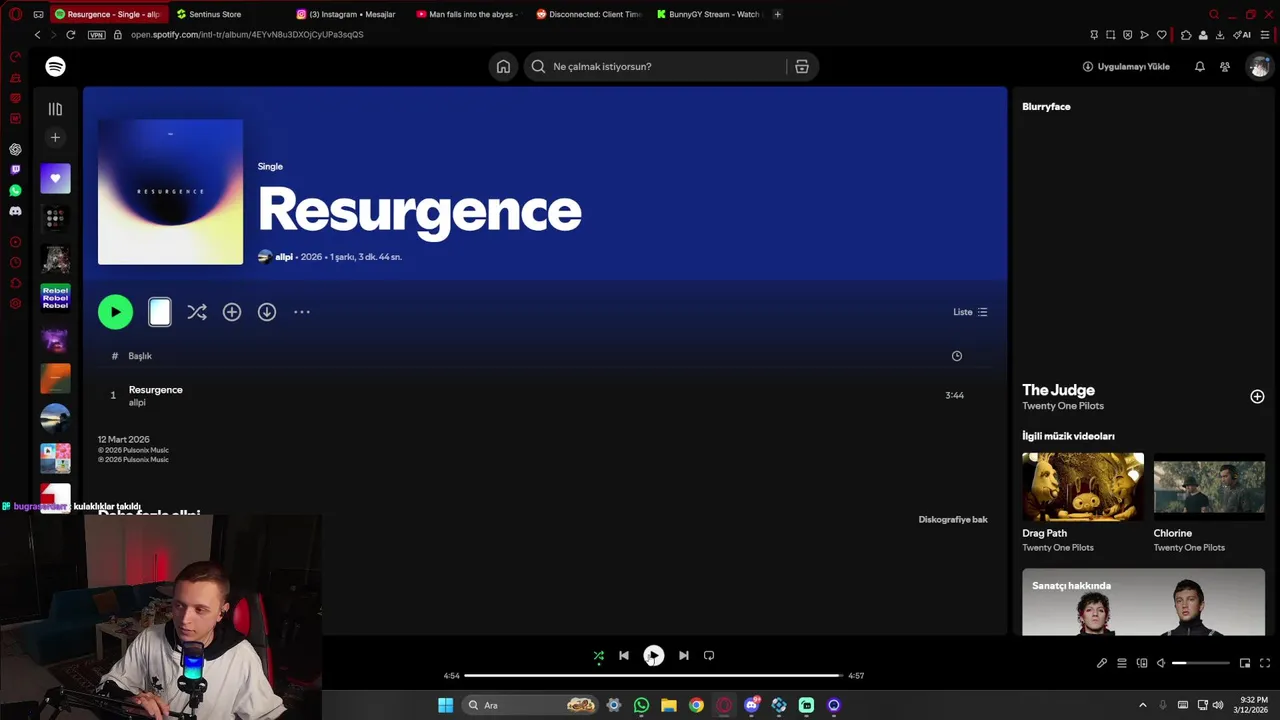
Task: Click the Your Library icon in sidebar
Action: point(55,109)
